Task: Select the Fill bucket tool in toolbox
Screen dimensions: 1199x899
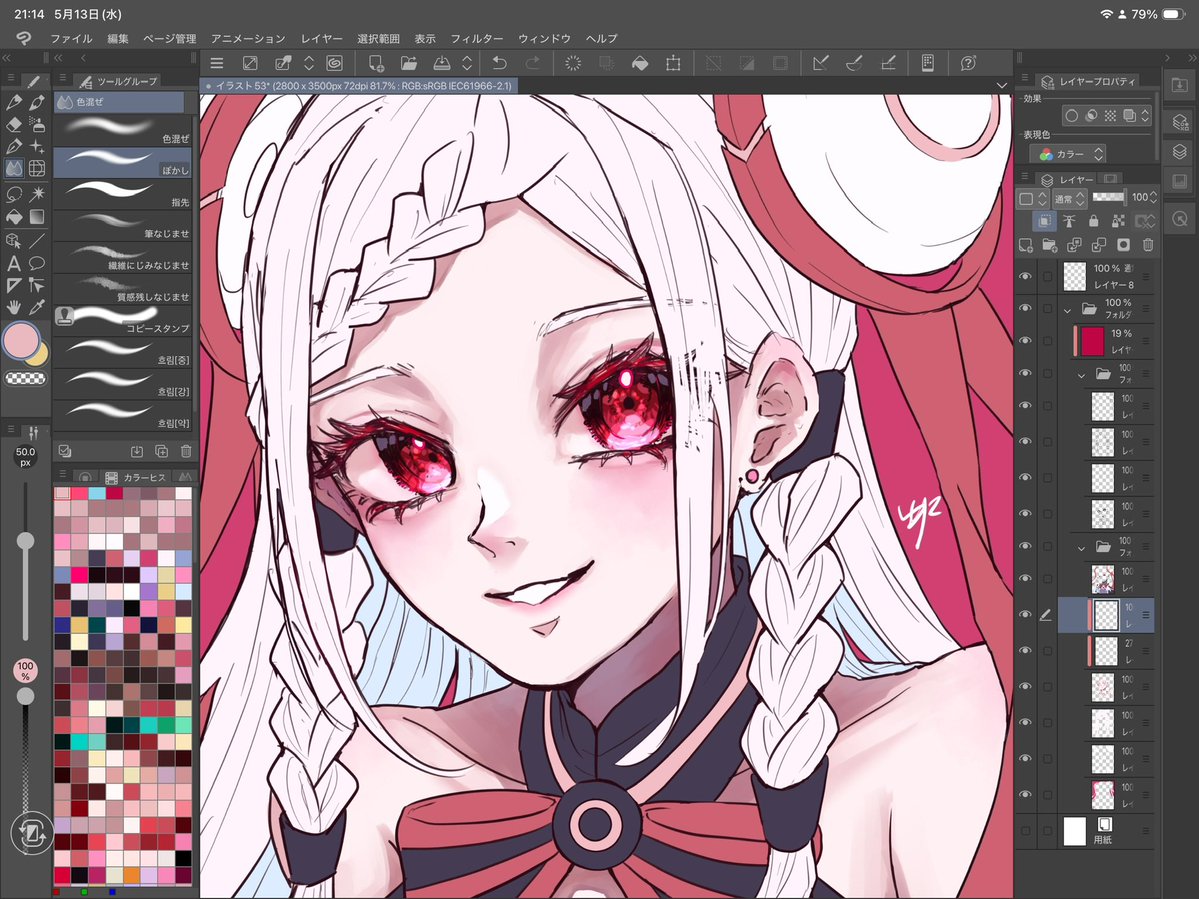Action: [x=14, y=217]
